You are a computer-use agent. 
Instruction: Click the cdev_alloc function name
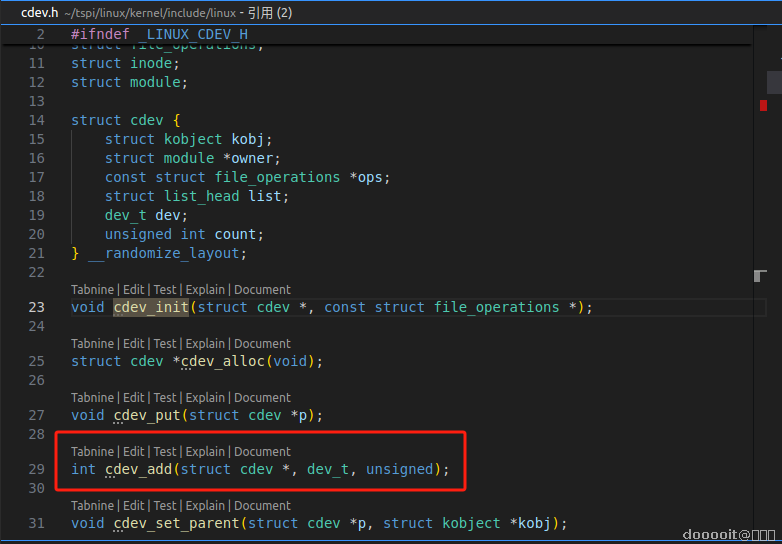[222, 361]
